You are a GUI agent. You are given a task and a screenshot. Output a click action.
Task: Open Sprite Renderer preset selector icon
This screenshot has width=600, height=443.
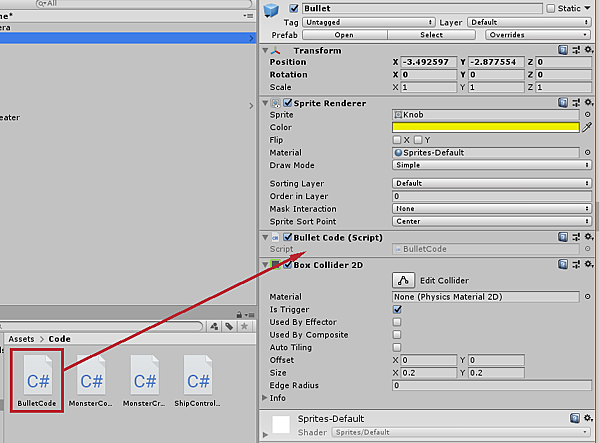576,103
